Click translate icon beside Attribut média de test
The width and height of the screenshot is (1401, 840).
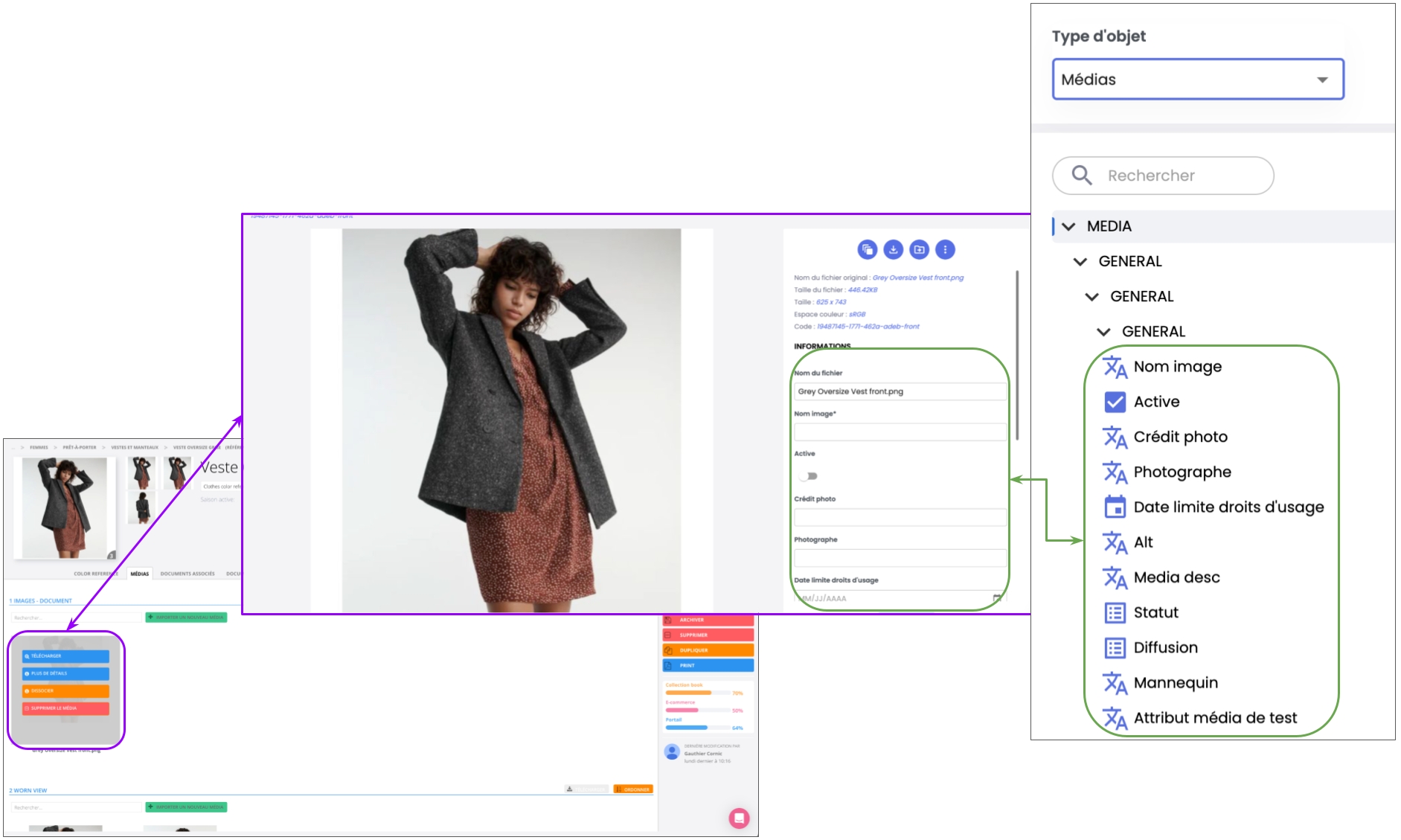1115,718
